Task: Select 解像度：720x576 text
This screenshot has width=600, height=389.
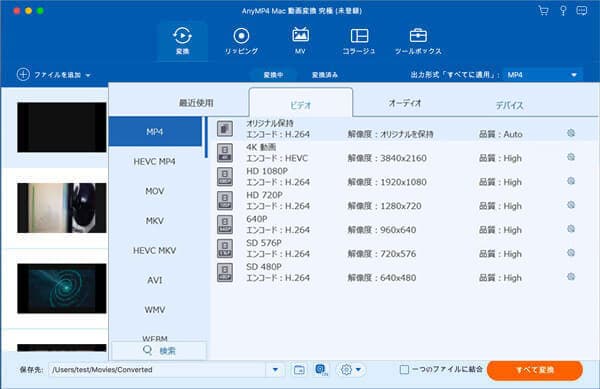Action: 382,254
